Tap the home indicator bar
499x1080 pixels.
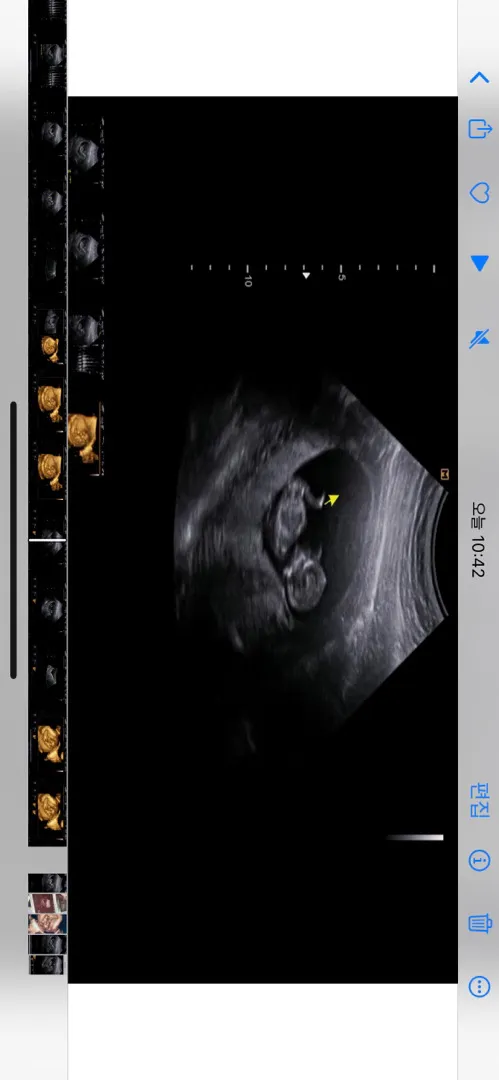point(13,540)
